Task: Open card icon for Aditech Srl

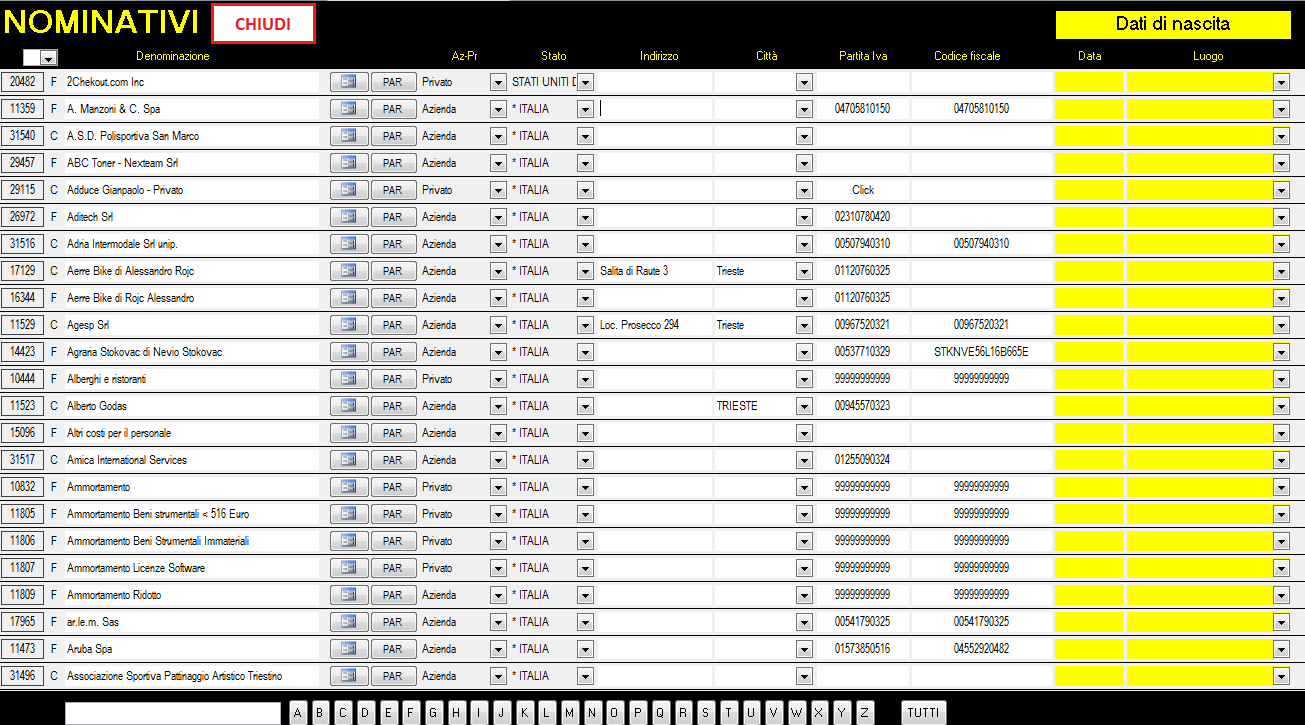Action: point(349,217)
